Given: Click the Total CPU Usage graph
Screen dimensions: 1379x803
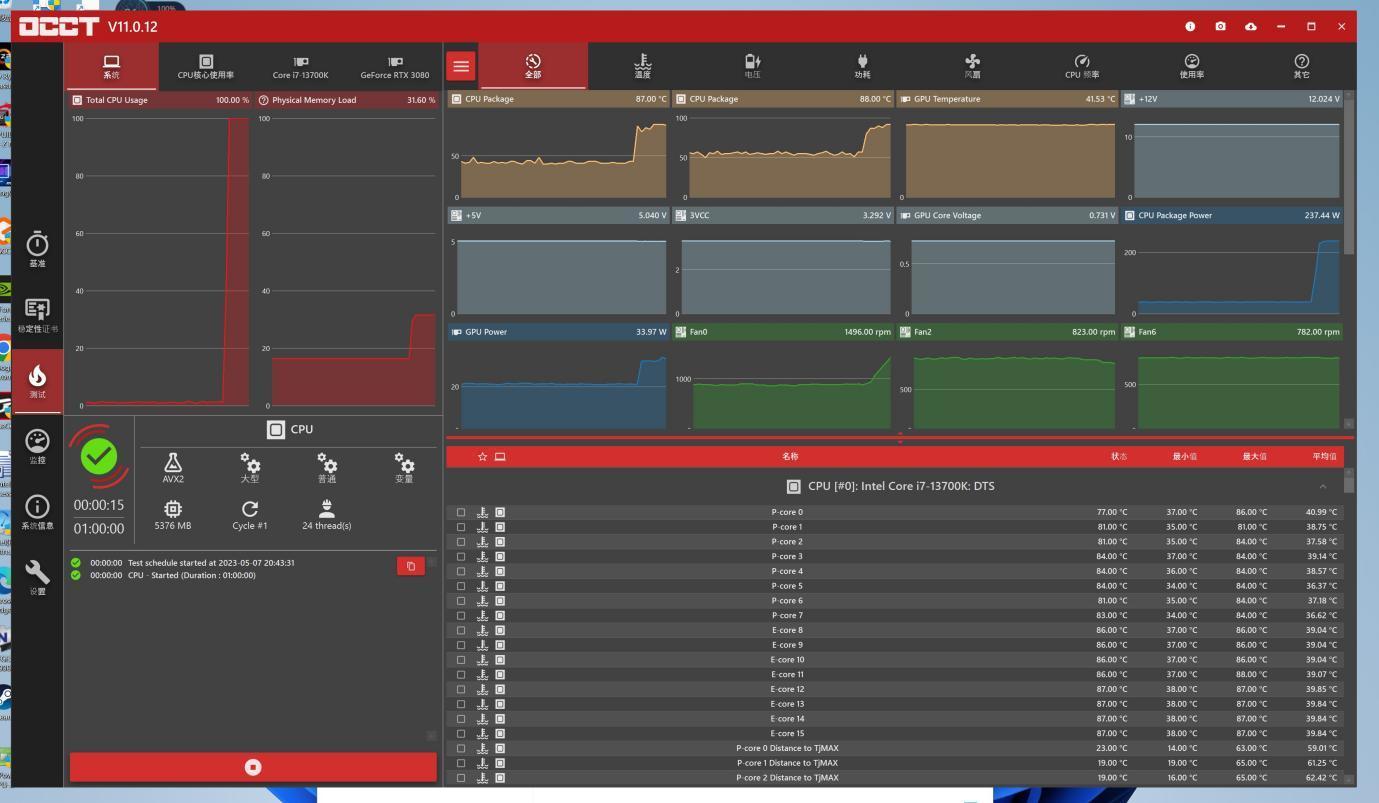Looking at the screenshot, I should click(160, 253).
